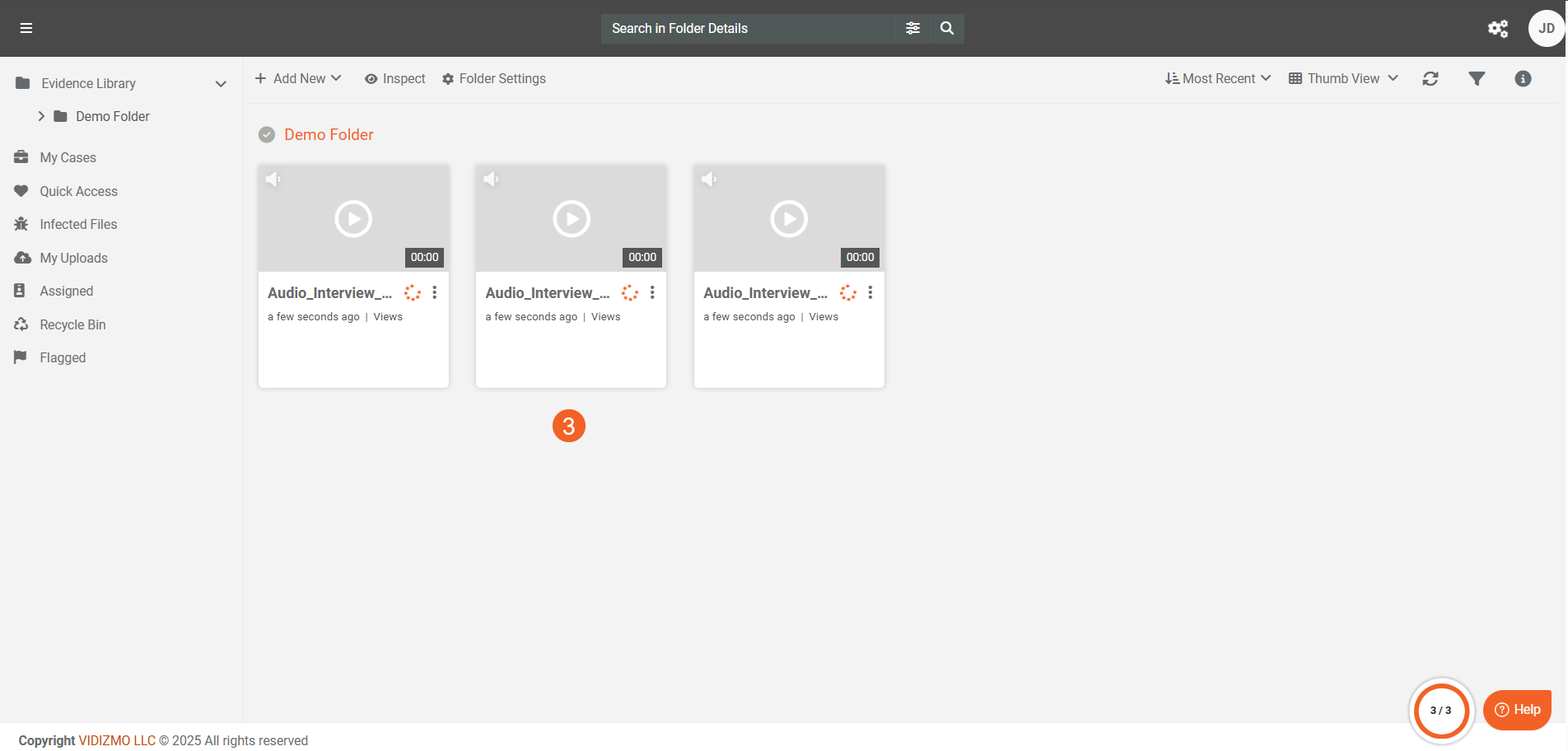This screenshot has height=751, width=1568.
Task: Click the orange Help button
Action: (x=1517, y=710)
